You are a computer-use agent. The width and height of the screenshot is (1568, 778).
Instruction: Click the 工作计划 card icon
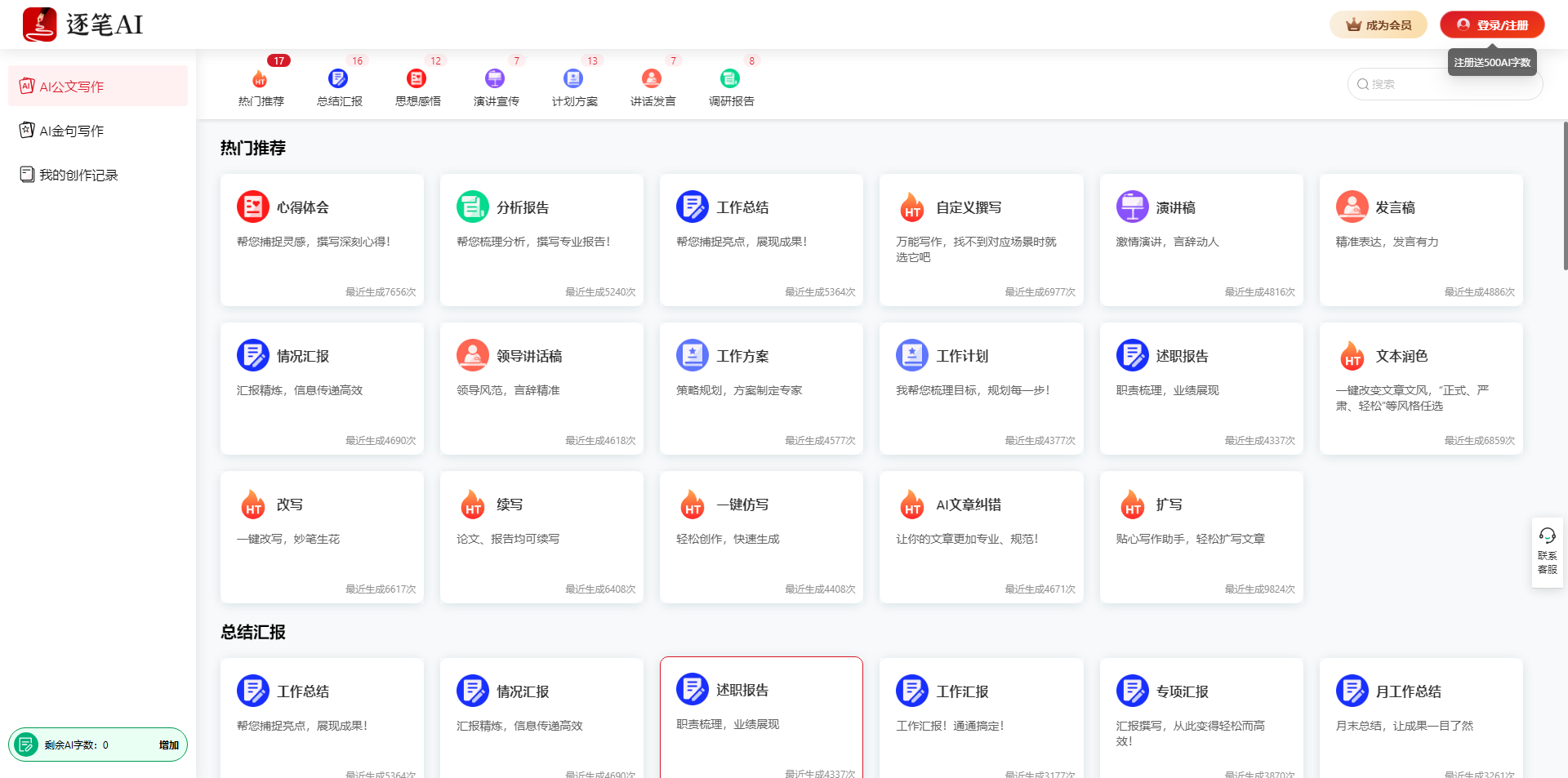pyautogui.click(x=912, y=355)
